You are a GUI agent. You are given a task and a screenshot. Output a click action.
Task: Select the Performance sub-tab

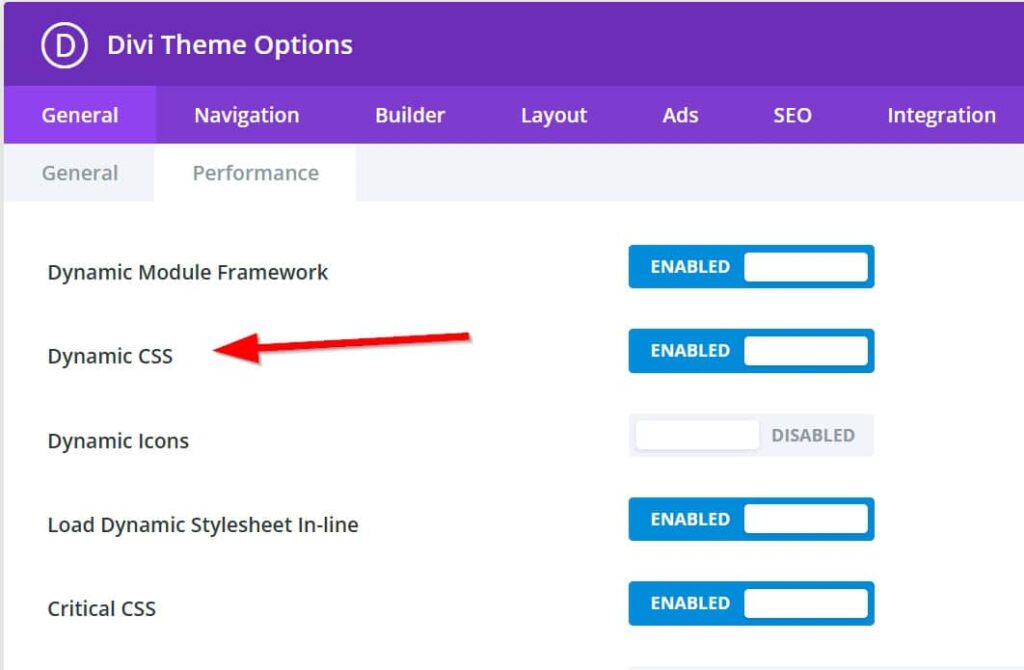[x=255, y=173]
